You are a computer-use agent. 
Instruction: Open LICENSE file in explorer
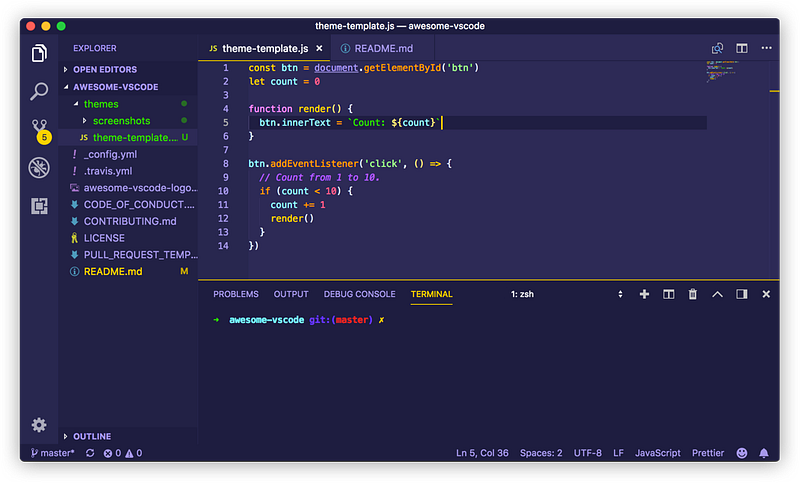click(x=104, y=238)
